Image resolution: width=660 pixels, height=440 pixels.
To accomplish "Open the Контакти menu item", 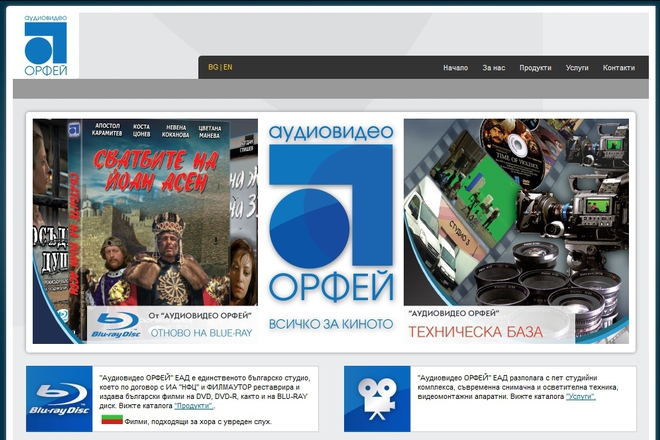I will 618,68.
